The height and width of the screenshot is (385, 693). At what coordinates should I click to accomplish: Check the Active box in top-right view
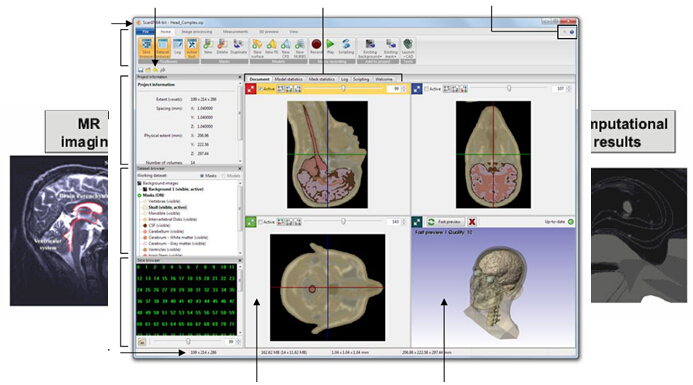click(427, 89)
